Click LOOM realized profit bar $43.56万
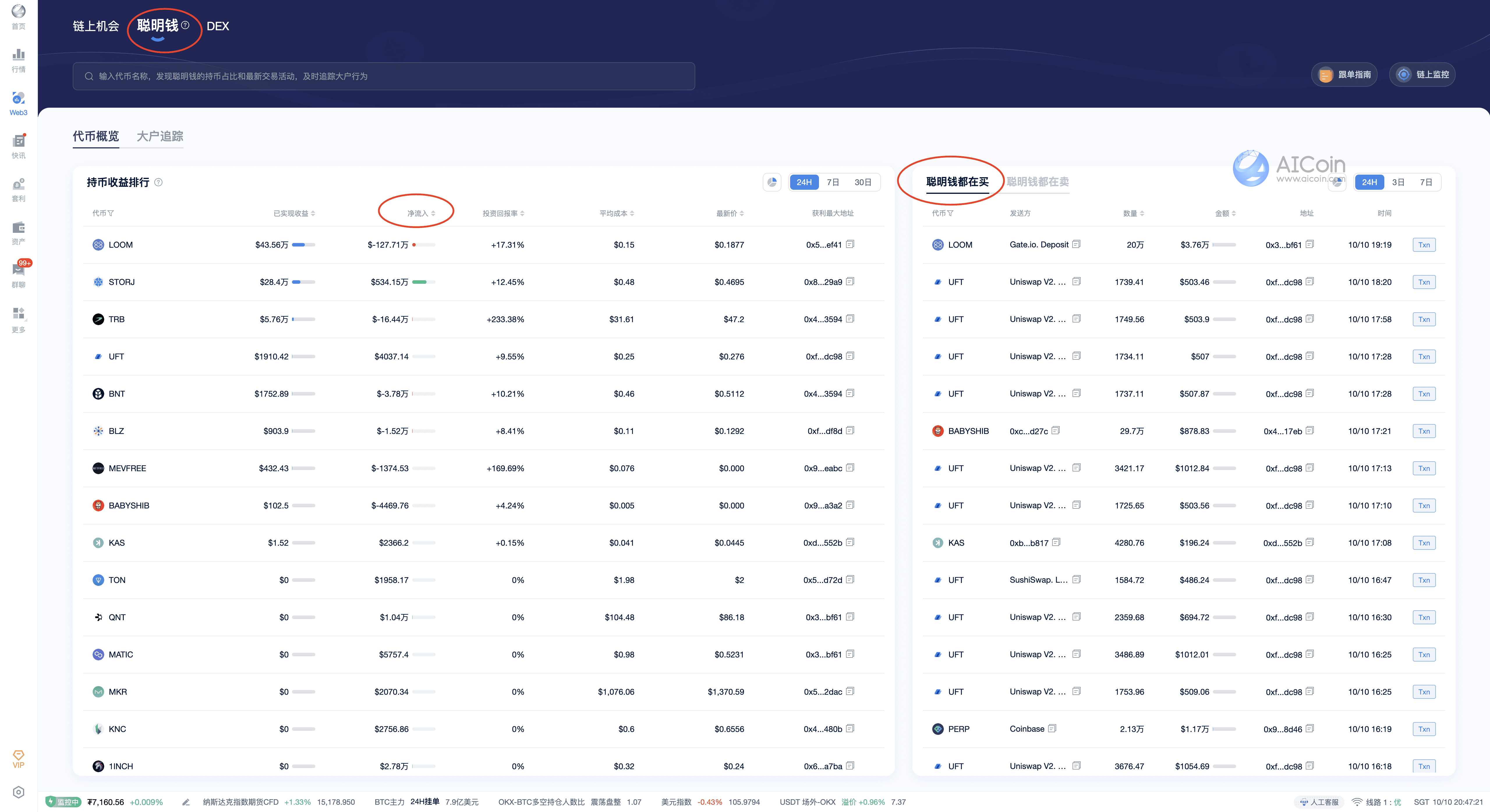 (304, 245)
